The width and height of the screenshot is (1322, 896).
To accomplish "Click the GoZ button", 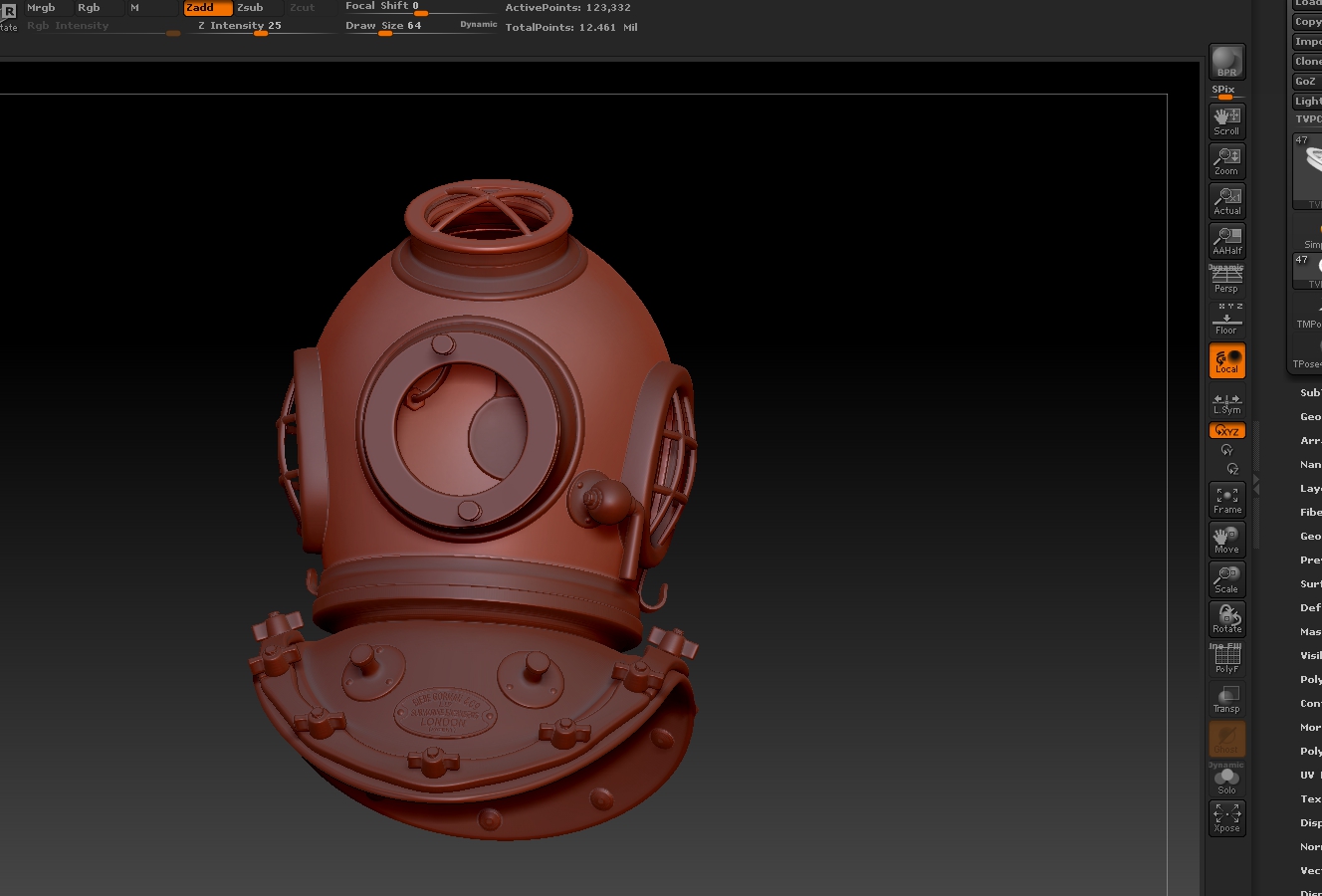I will (1305, 82).
